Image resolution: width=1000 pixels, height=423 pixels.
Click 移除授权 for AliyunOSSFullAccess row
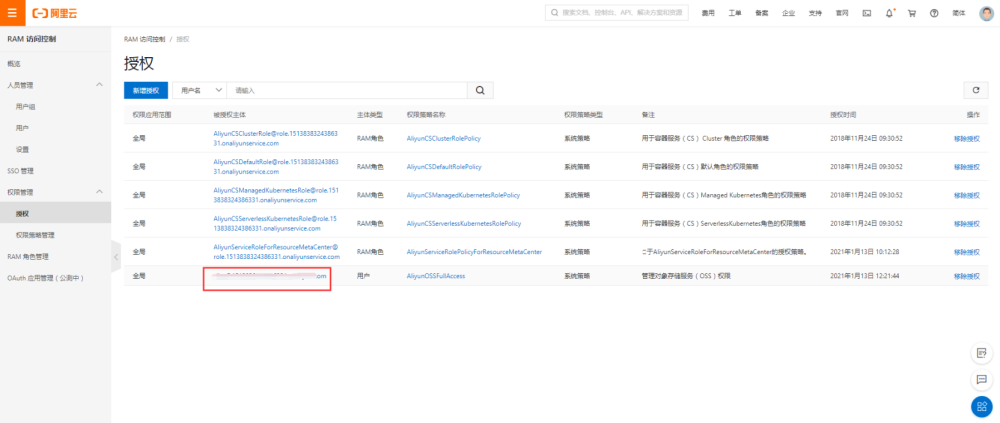[x=967, y=276]
